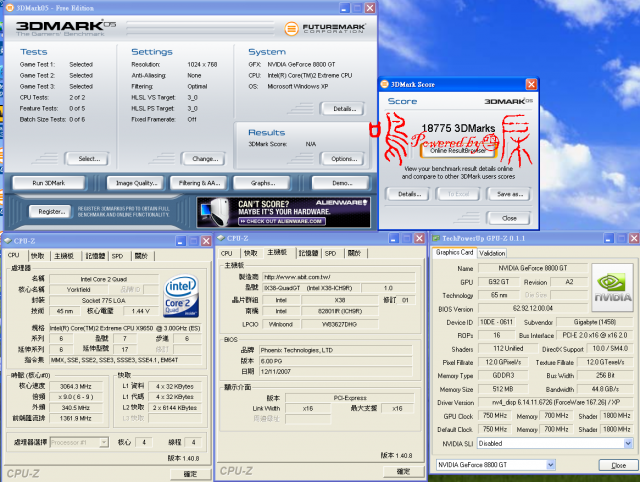Click the Phoenix Technologies BIOS brand field

(x=336, y=350)
